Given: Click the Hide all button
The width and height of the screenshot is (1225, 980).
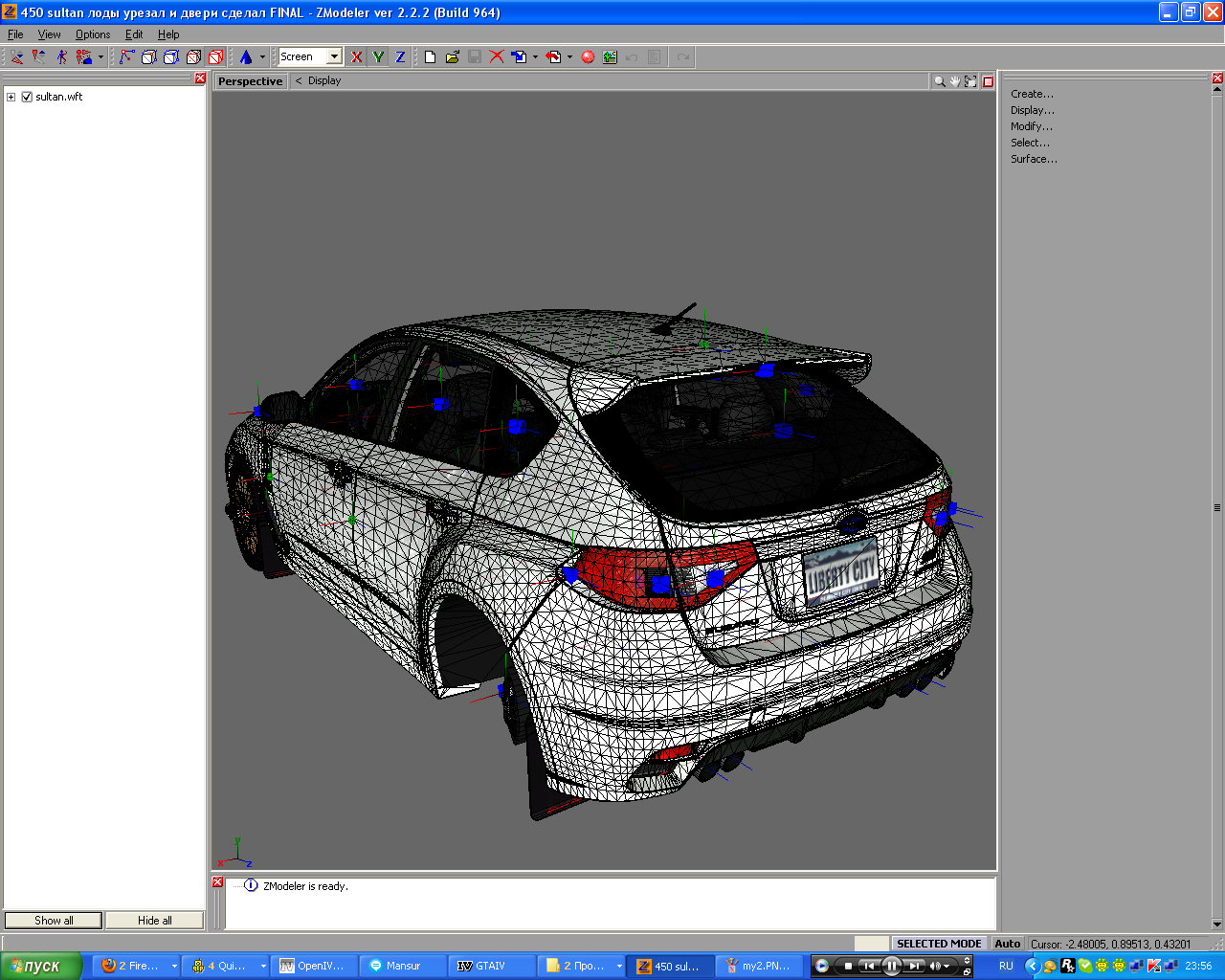Looking at the screenshot, I should coord(154,921).
